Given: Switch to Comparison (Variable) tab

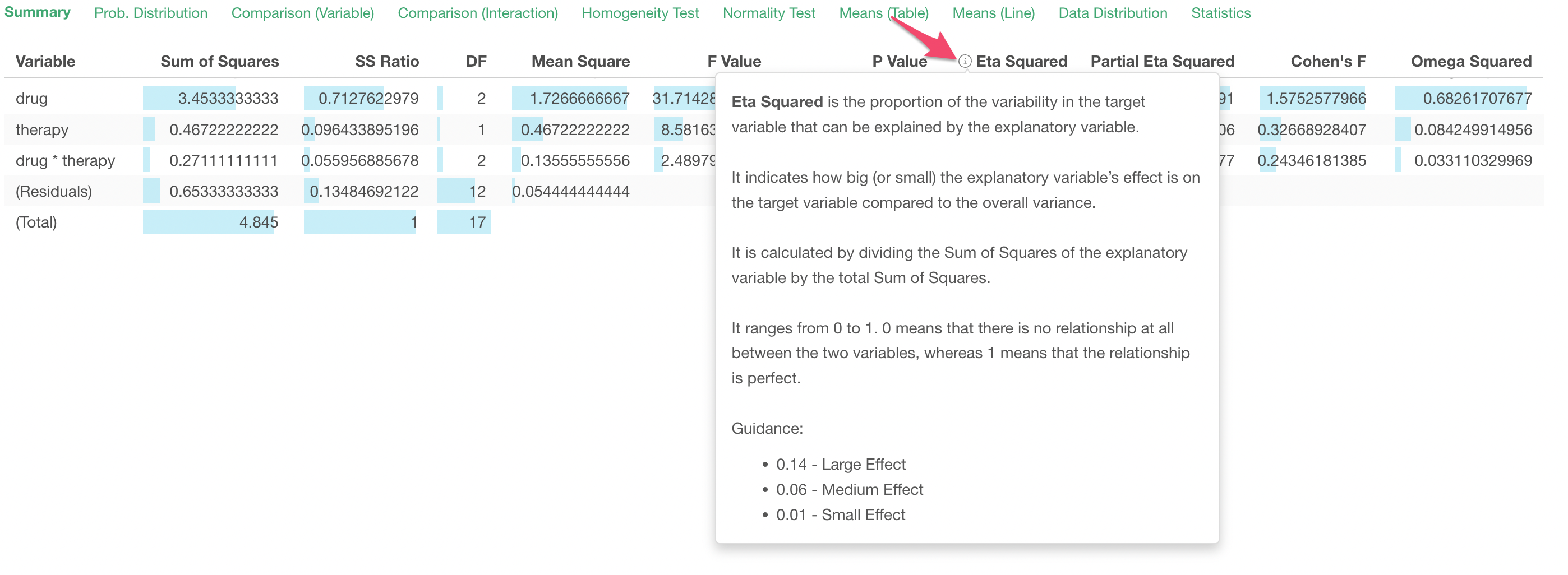Looking at the screenshot, I should 302,13.
